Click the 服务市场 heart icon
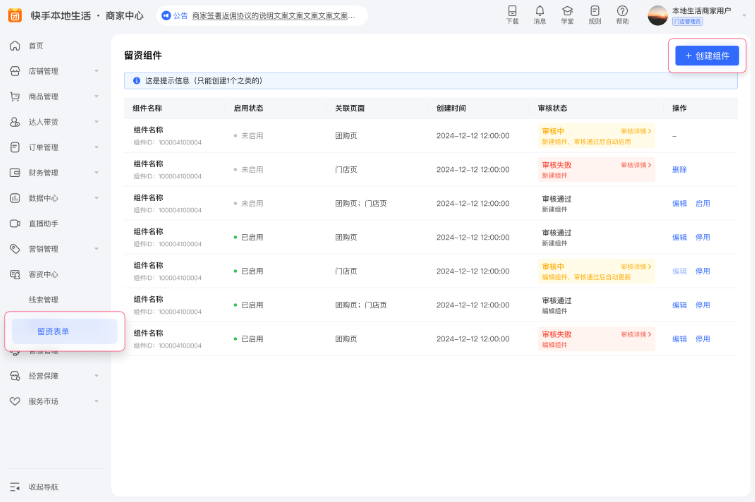The height and width of the screenshot is (502, 755). 15,401
